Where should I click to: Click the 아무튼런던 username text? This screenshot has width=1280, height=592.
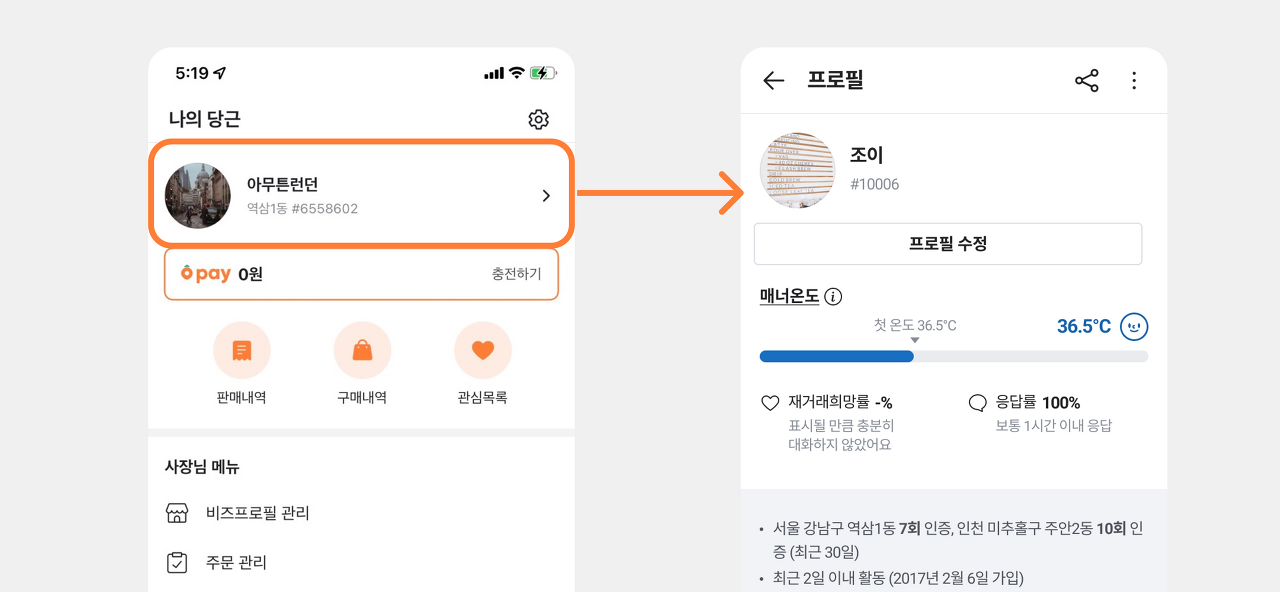pyautogui.click(x=282, y=185)
